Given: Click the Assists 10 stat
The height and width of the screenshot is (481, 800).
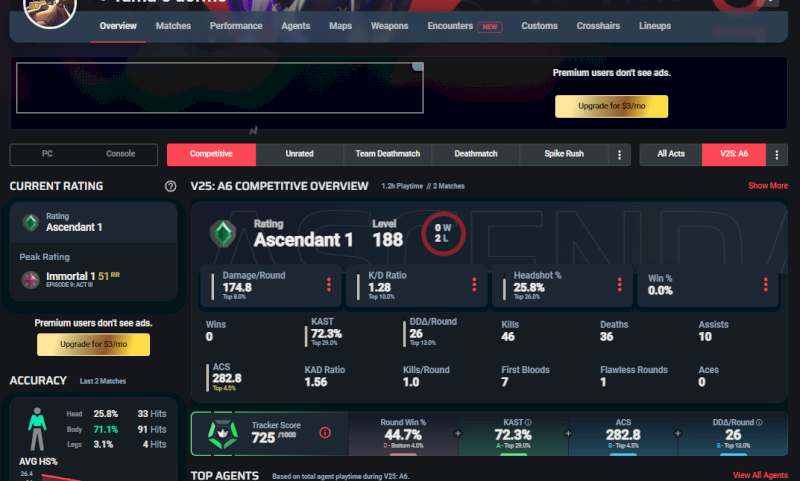Looking at the screenshot, I should [713, 331].
